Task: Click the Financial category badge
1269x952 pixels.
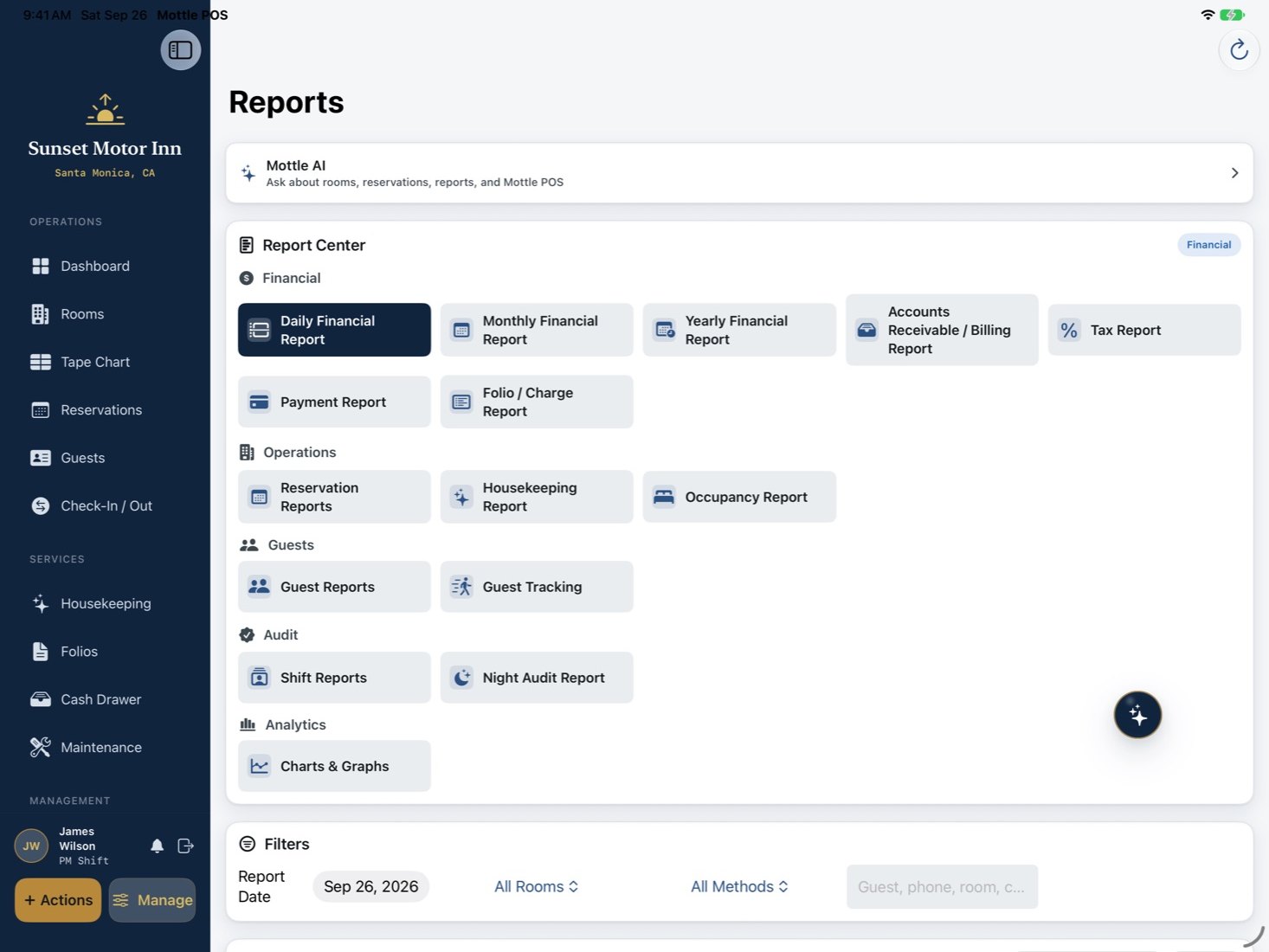Action: pos(1208,245)
